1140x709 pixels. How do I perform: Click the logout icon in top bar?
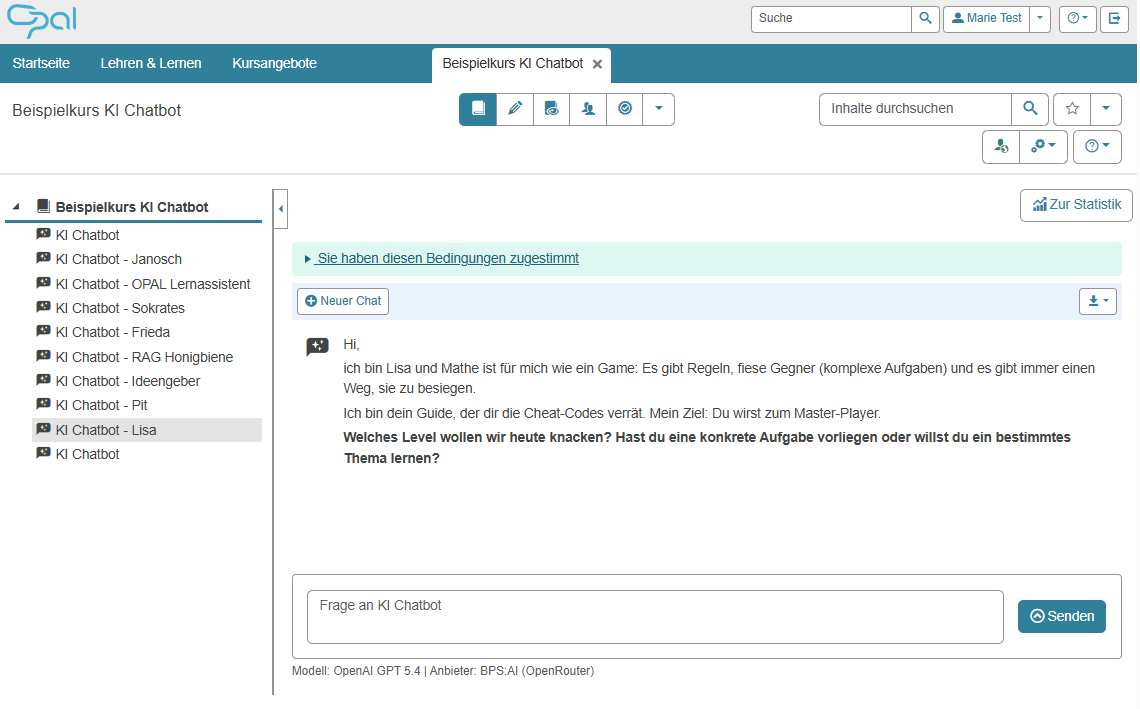tap(1114, 19)
